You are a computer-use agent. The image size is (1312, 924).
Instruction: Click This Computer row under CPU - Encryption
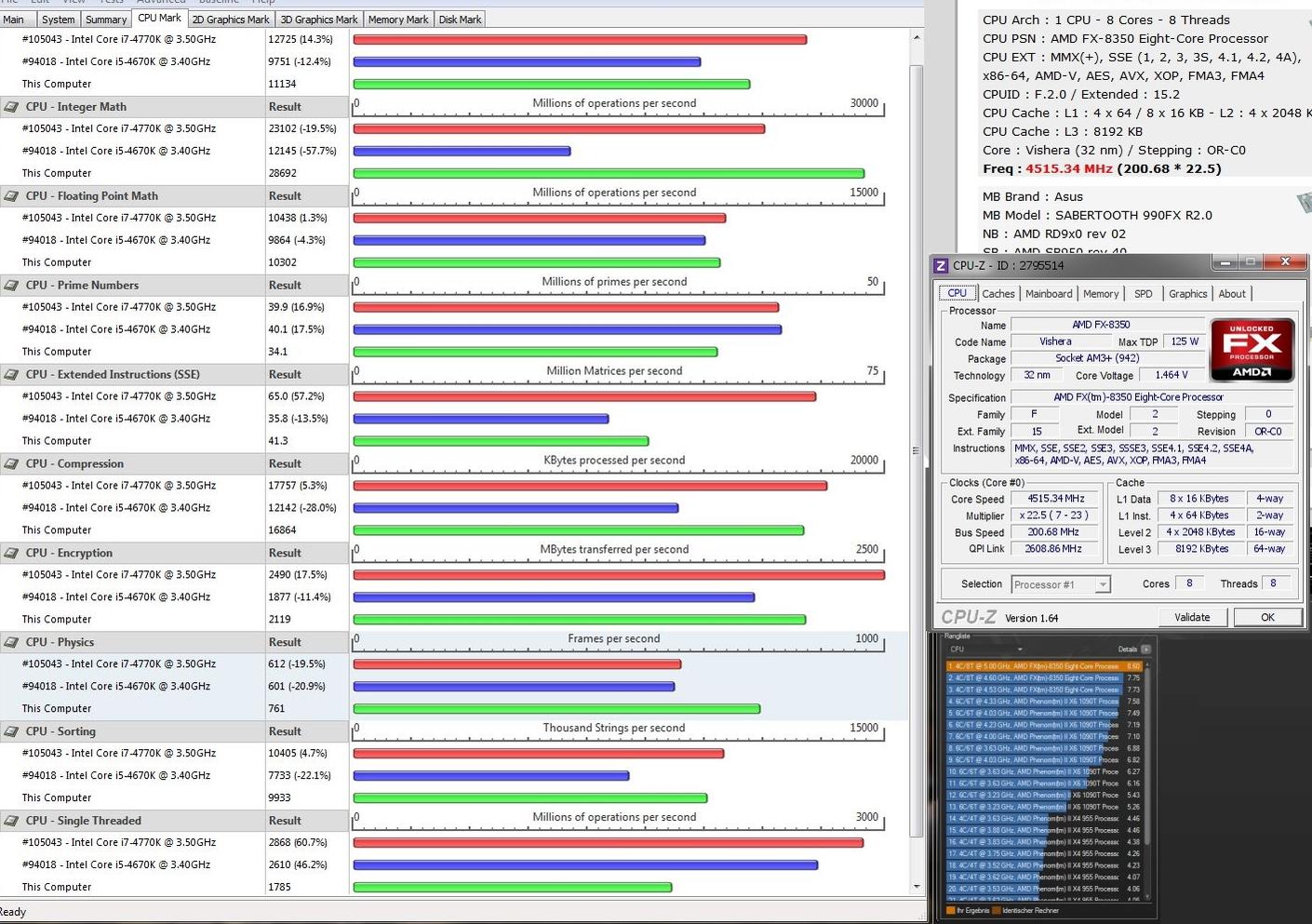(x=174, y=621)
